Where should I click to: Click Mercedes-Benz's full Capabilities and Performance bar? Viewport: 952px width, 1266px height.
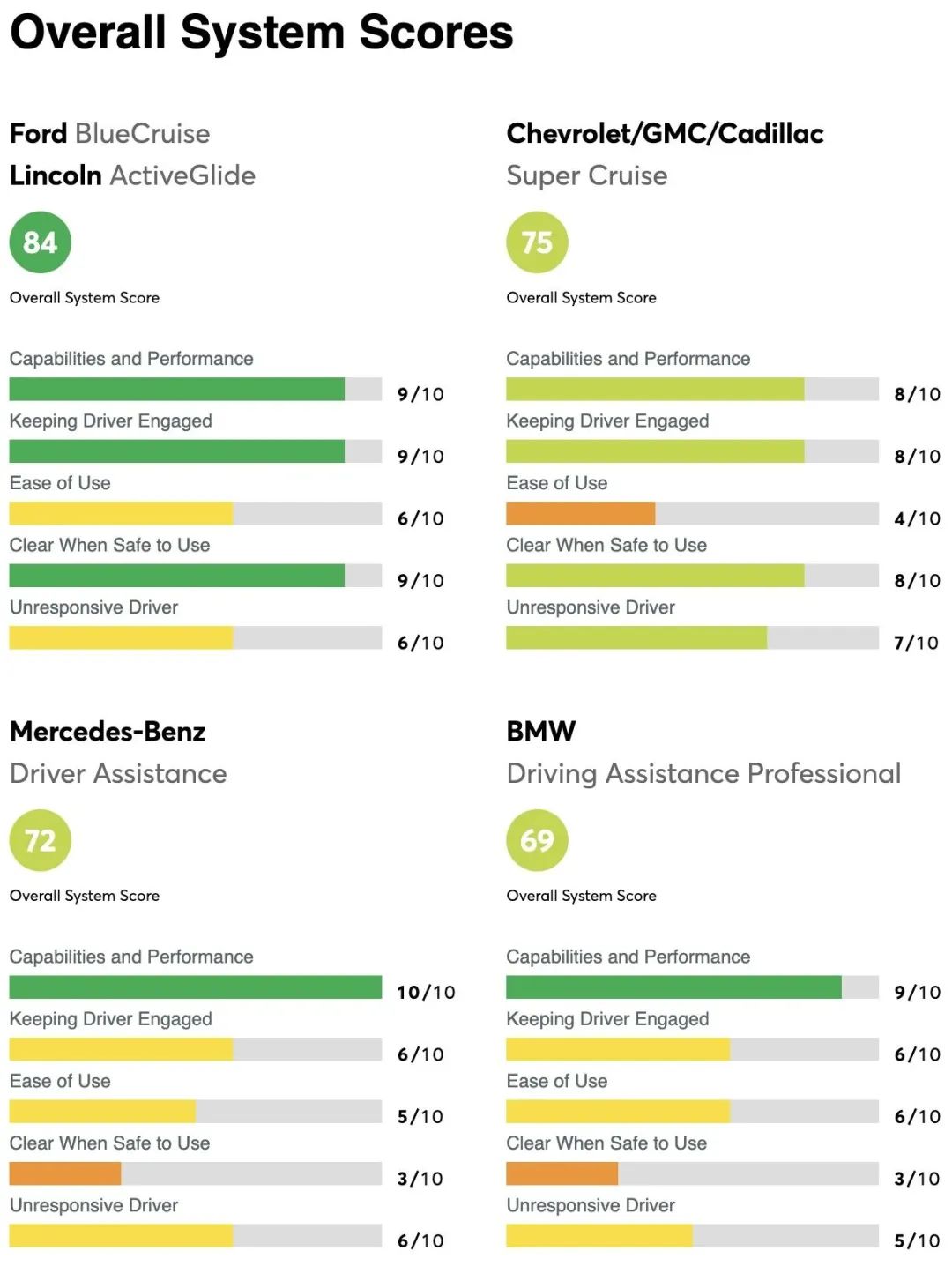tap(195, 987)
